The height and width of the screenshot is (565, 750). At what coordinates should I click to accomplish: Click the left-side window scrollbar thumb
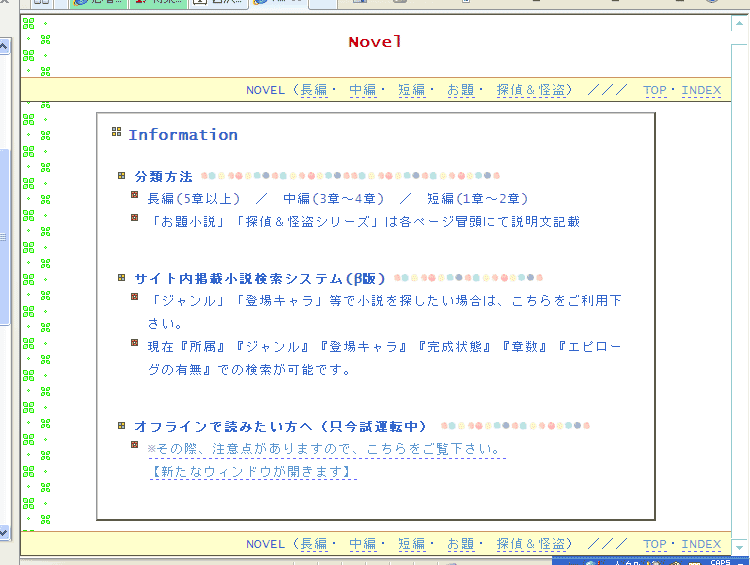4,237
